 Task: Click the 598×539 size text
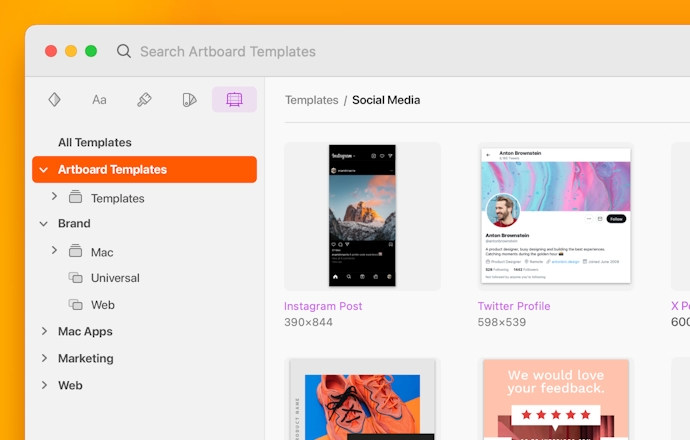click(x=502, y=322)
